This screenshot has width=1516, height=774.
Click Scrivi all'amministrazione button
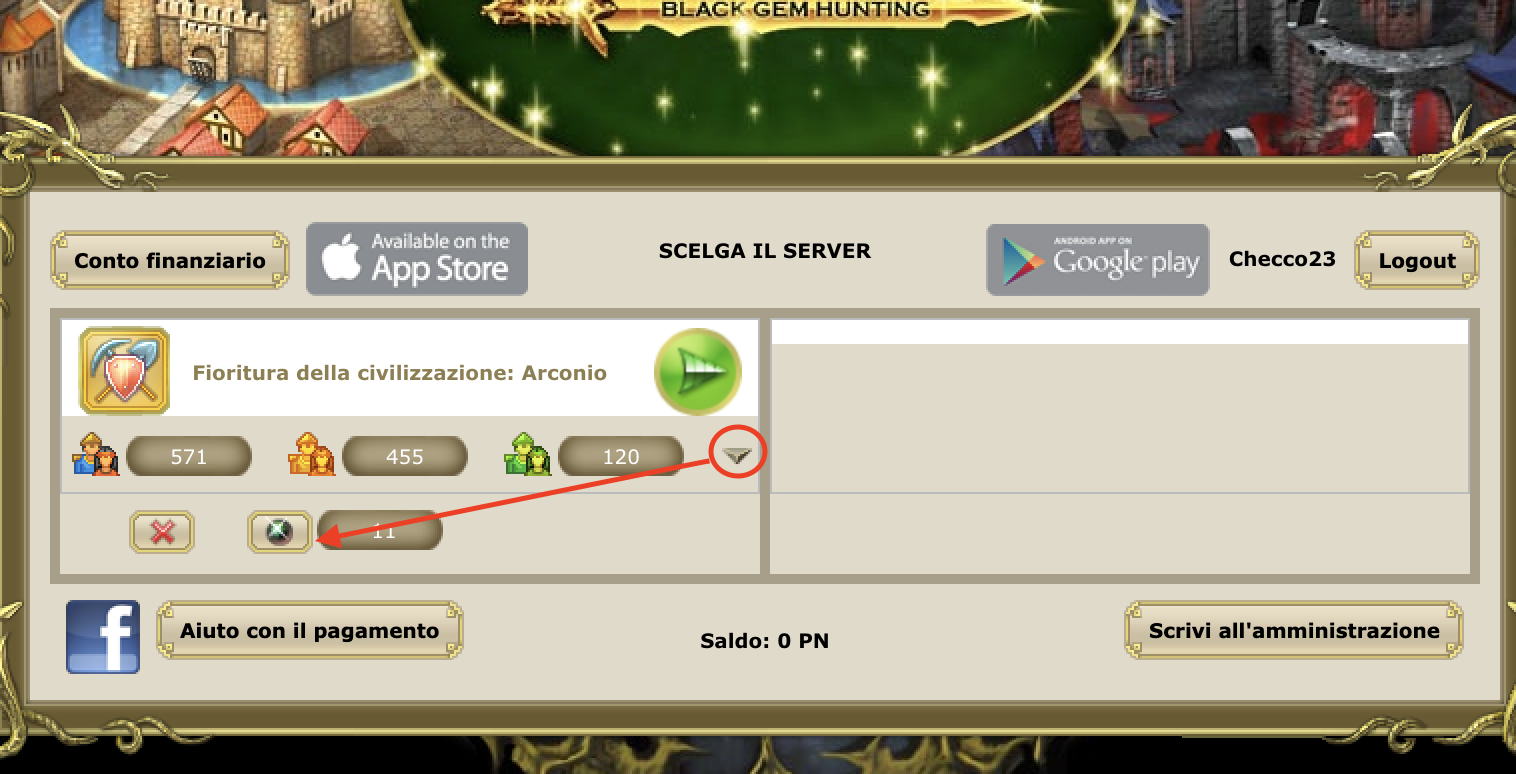(x=1294, y=631)
